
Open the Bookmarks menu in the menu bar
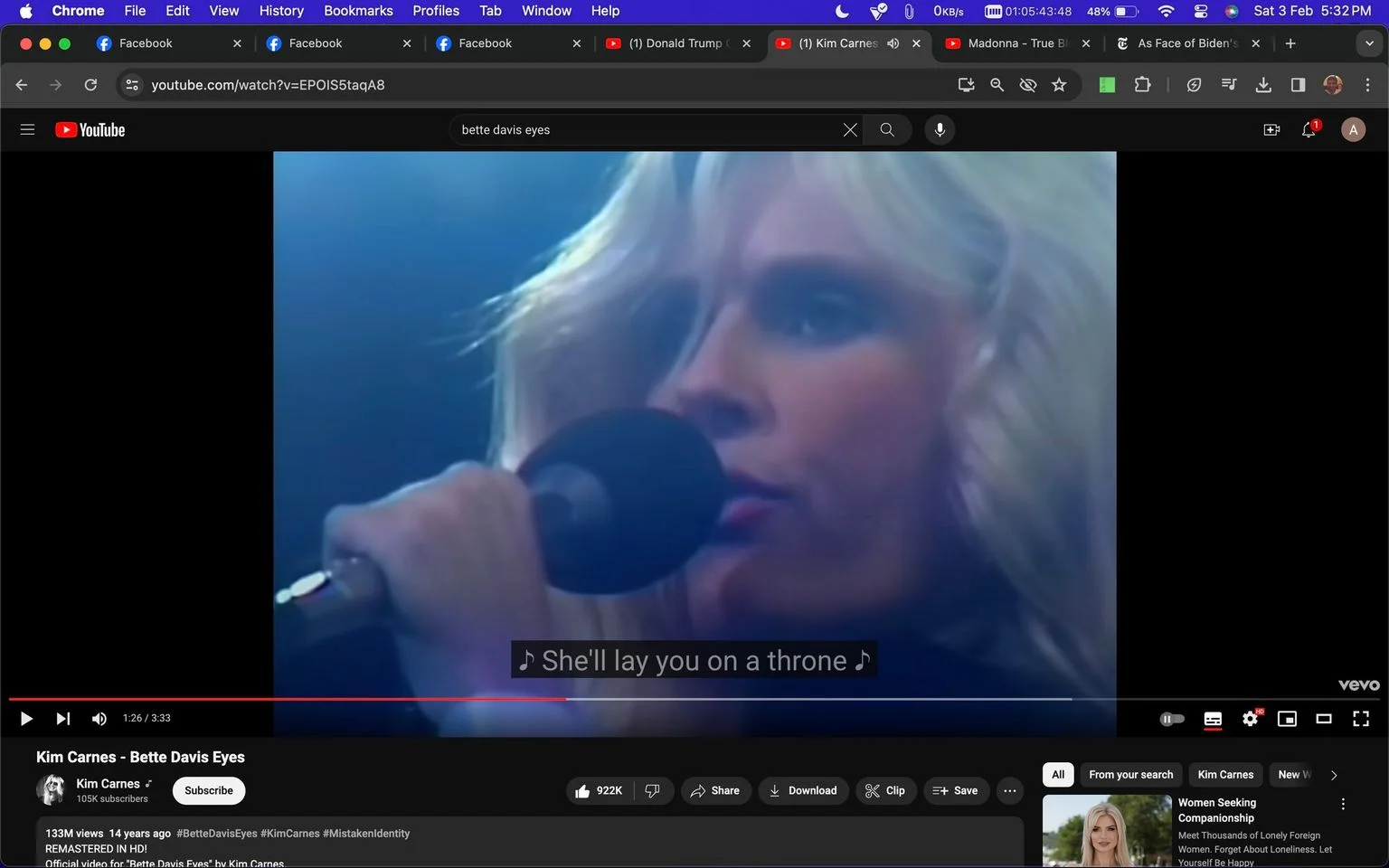click(x=358, y=11)
